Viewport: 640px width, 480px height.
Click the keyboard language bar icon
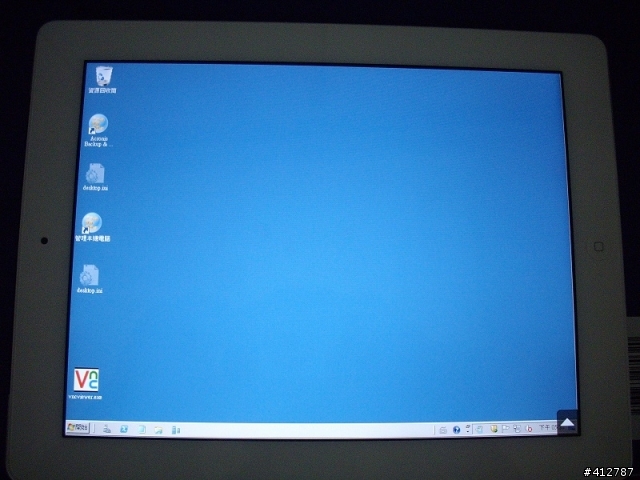pos(443,430)
